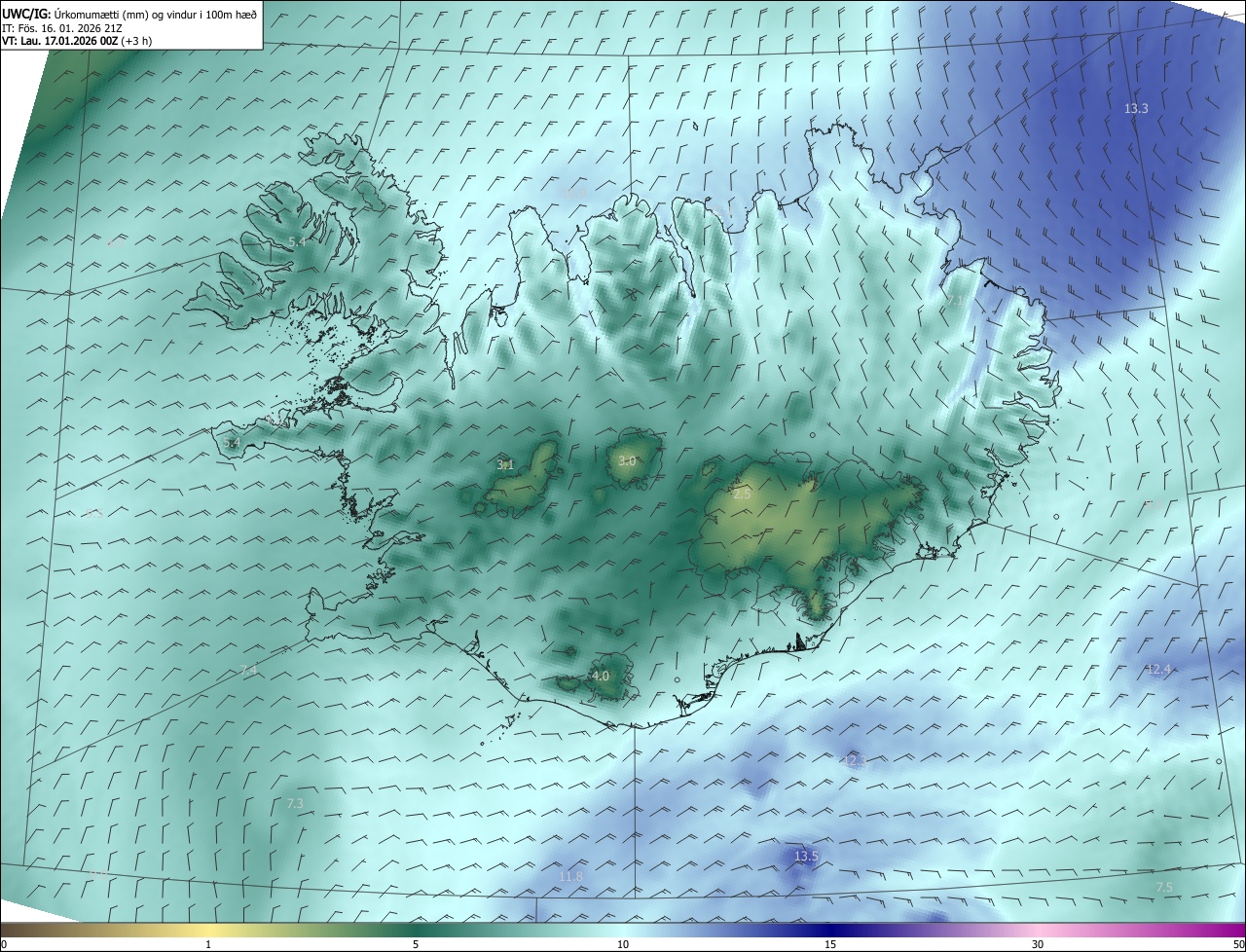
Task: Click the title line starting with UWC/IG
Action: click(129, 14)
